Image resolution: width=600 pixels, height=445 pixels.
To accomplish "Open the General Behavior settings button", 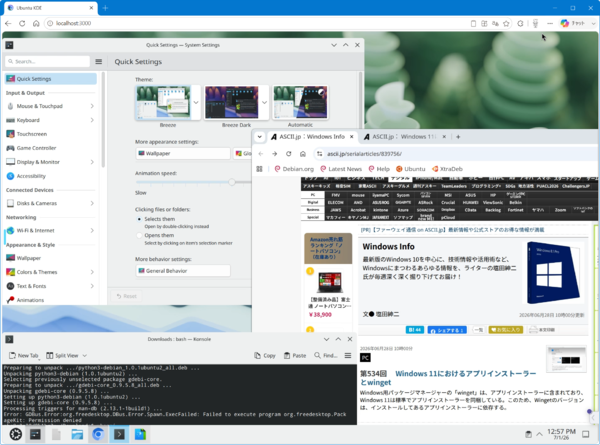I will coord(183,271).
